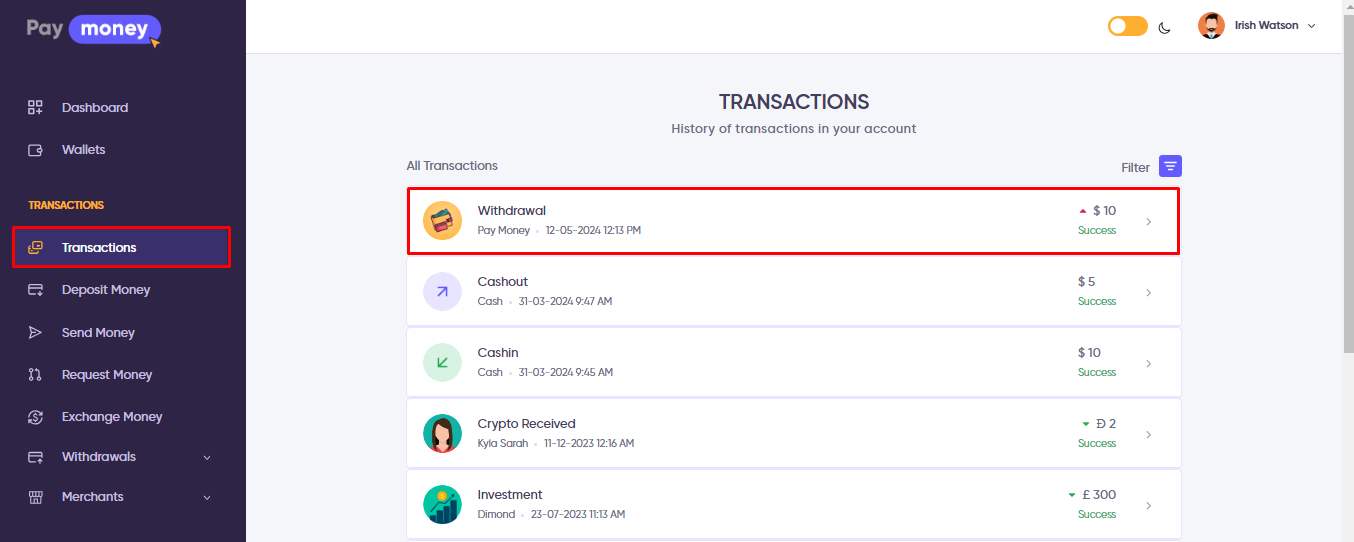Click the Cashout arrow icon

442,292
